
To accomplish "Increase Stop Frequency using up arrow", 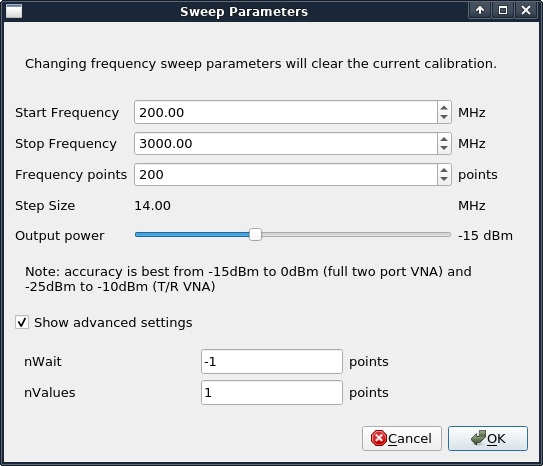I will pyautogui.click(x=444, y=138).
